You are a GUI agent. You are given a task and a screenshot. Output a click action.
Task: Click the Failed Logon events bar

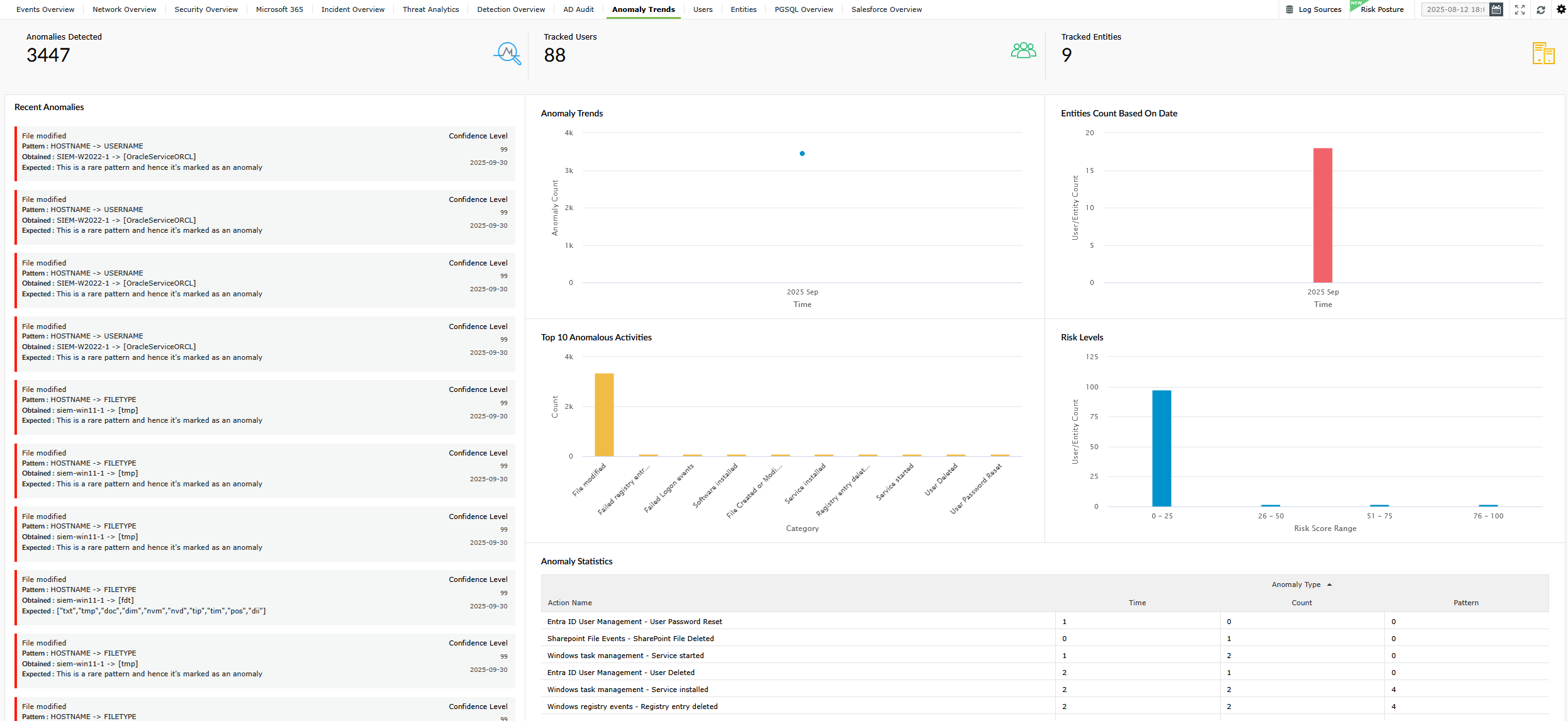[692, 455]
